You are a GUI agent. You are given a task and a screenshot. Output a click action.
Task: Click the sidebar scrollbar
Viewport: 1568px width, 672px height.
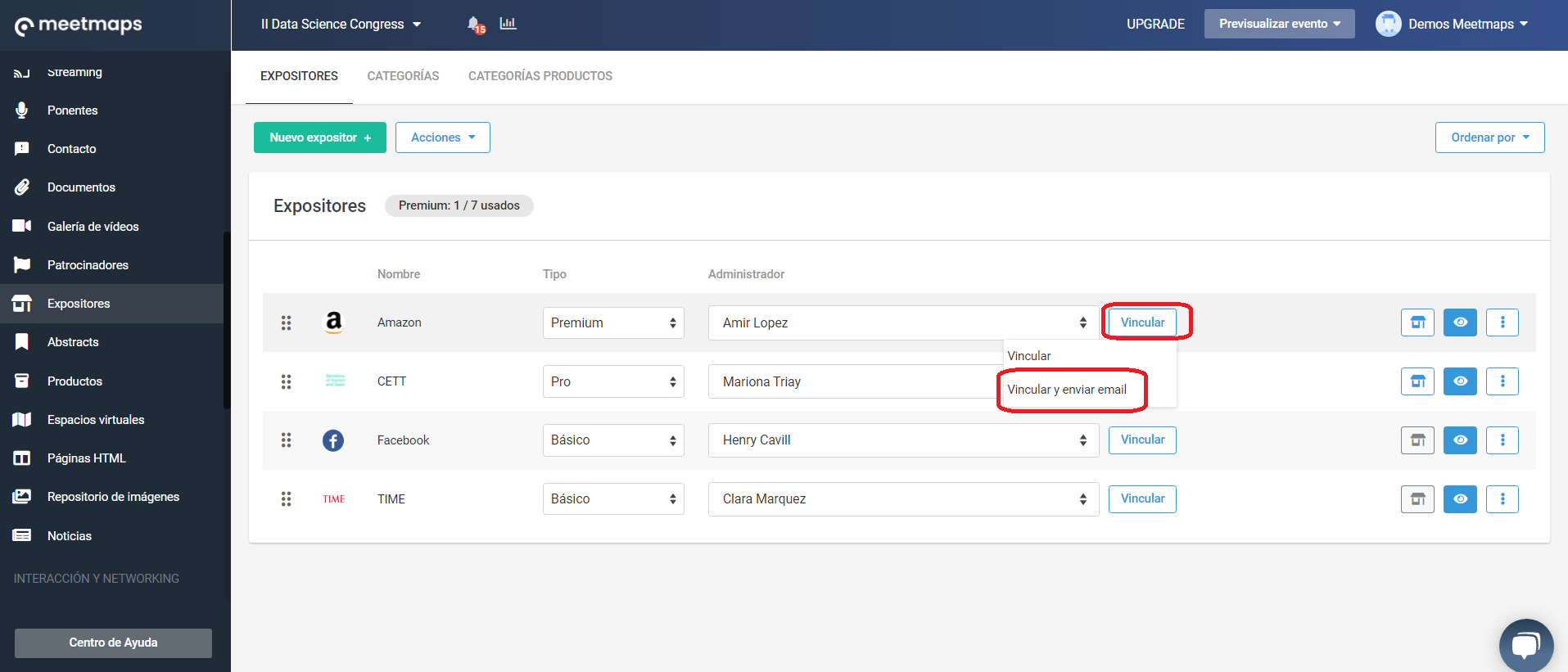[x=227, y=321]
